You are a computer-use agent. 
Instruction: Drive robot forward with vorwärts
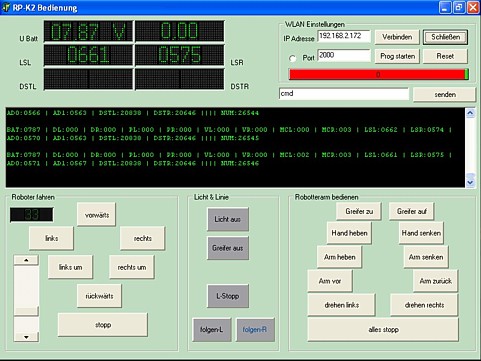[x=97, y=215]
